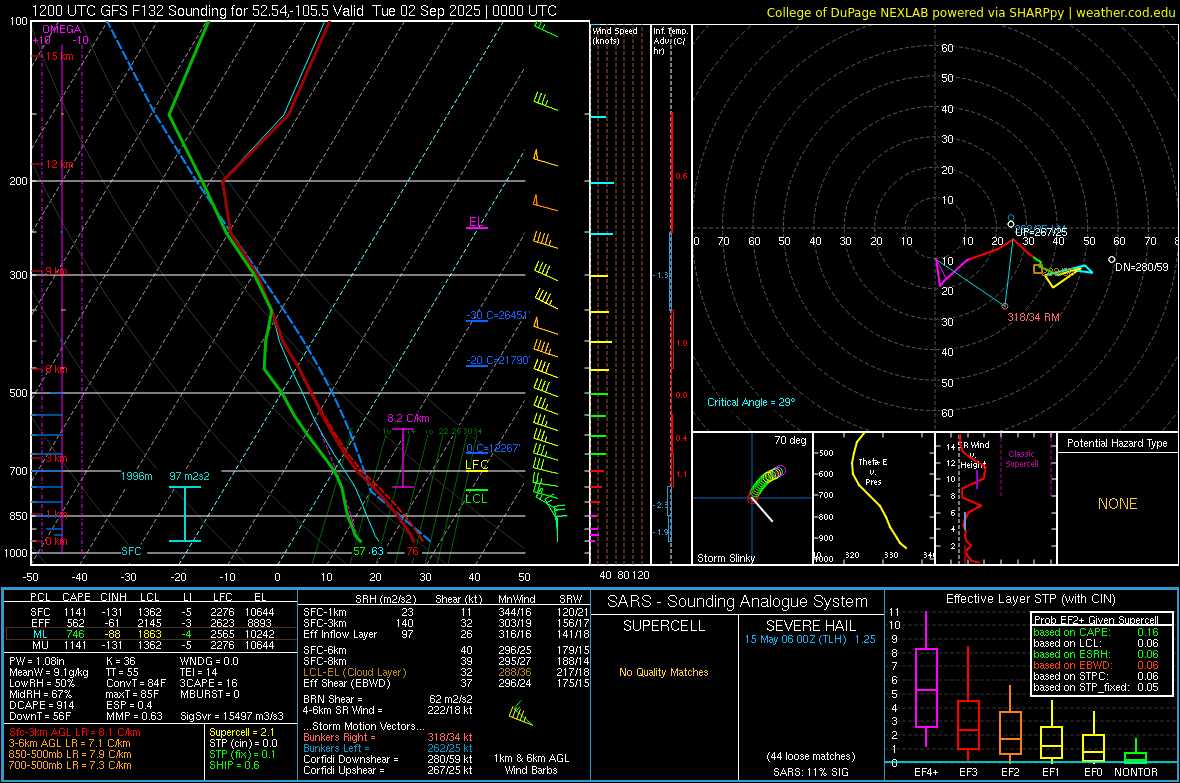This screenshot has width=1180, height=783.
Task: Select the 'Eff Inflow Layer' table row
Action: click(x=446, y=634)
